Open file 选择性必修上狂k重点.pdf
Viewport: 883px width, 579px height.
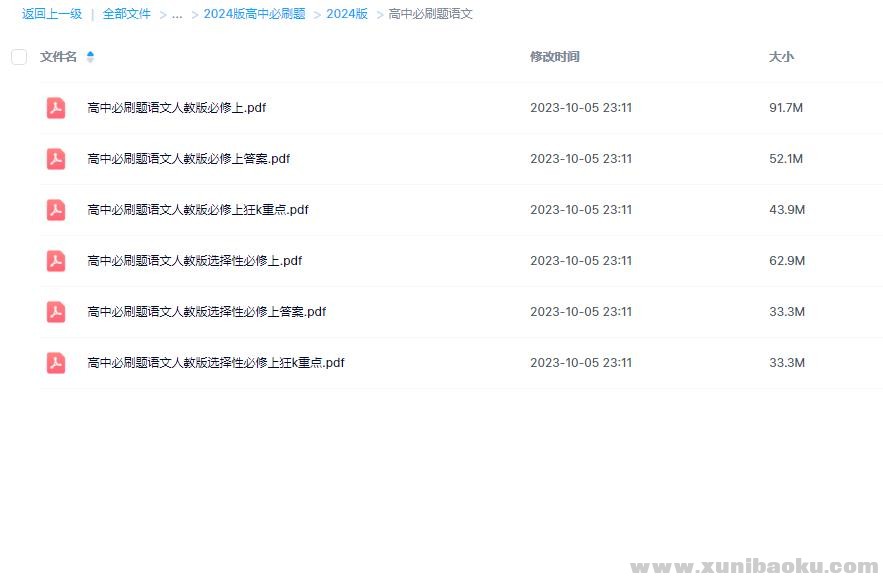point(216,363)
